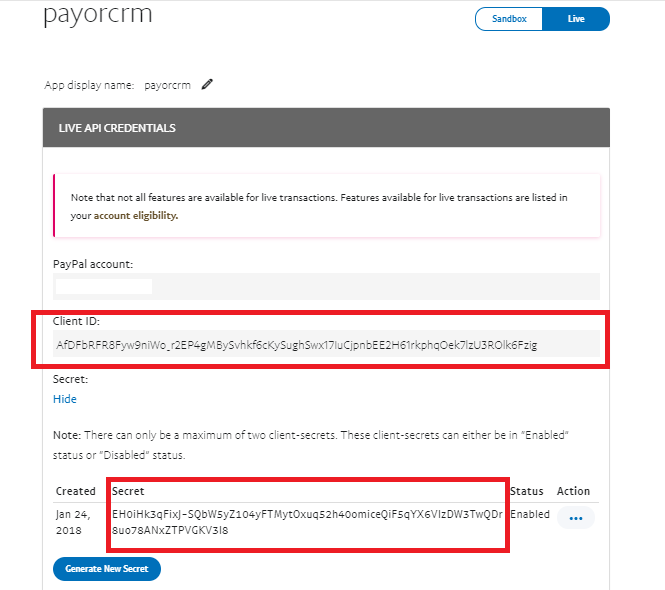Image resolution: width=665 pixels, height=590 pixels.
Task: Click the Enabled status of the secret
Action: [530, 514]
